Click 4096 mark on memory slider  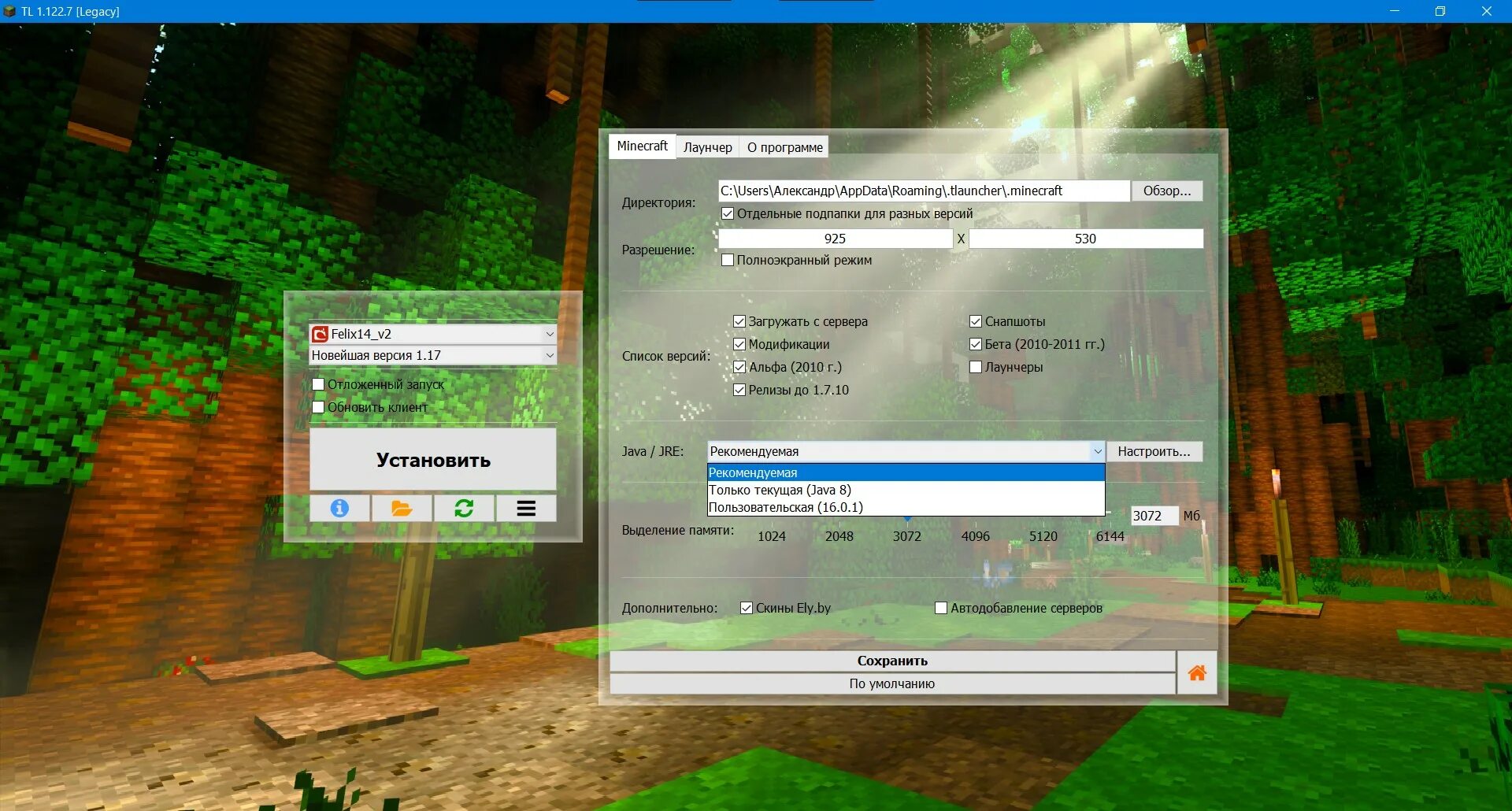tap(975, 536)
